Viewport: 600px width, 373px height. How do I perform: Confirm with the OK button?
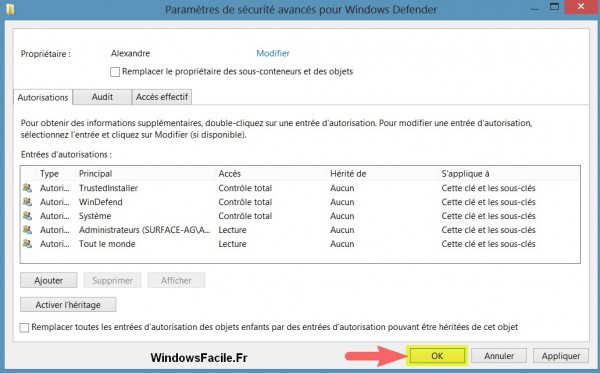click(x=437, y=356)
